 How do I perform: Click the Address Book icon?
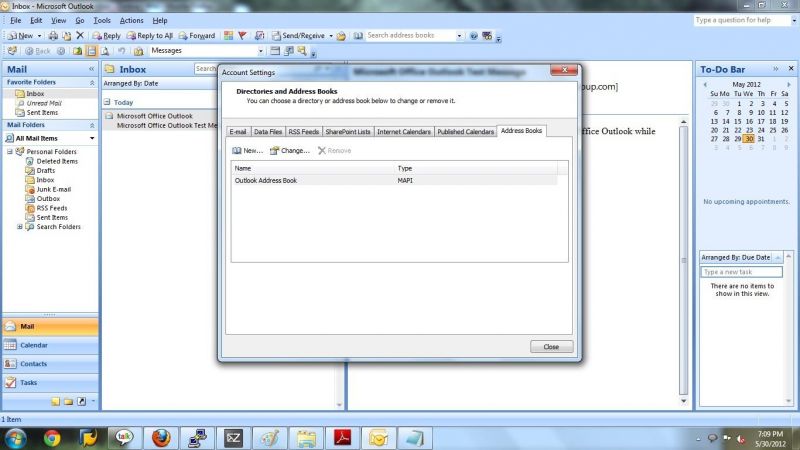pyautogui.click(x=358, y=36)
